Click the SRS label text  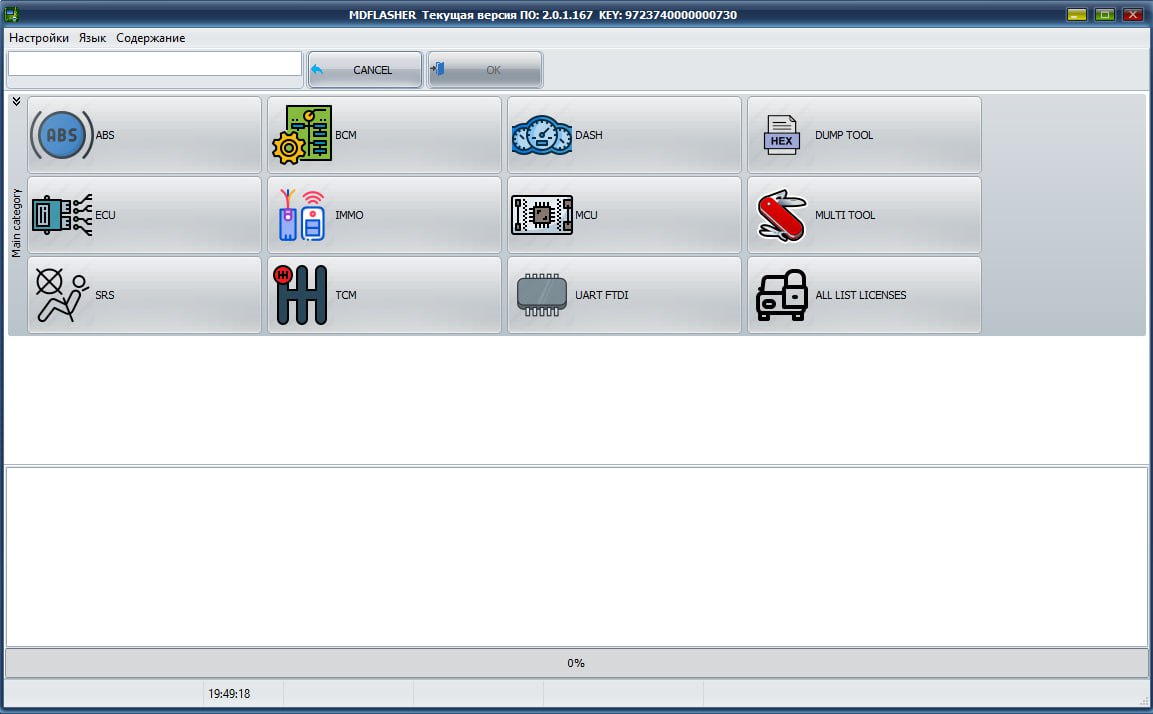(104, 296)
